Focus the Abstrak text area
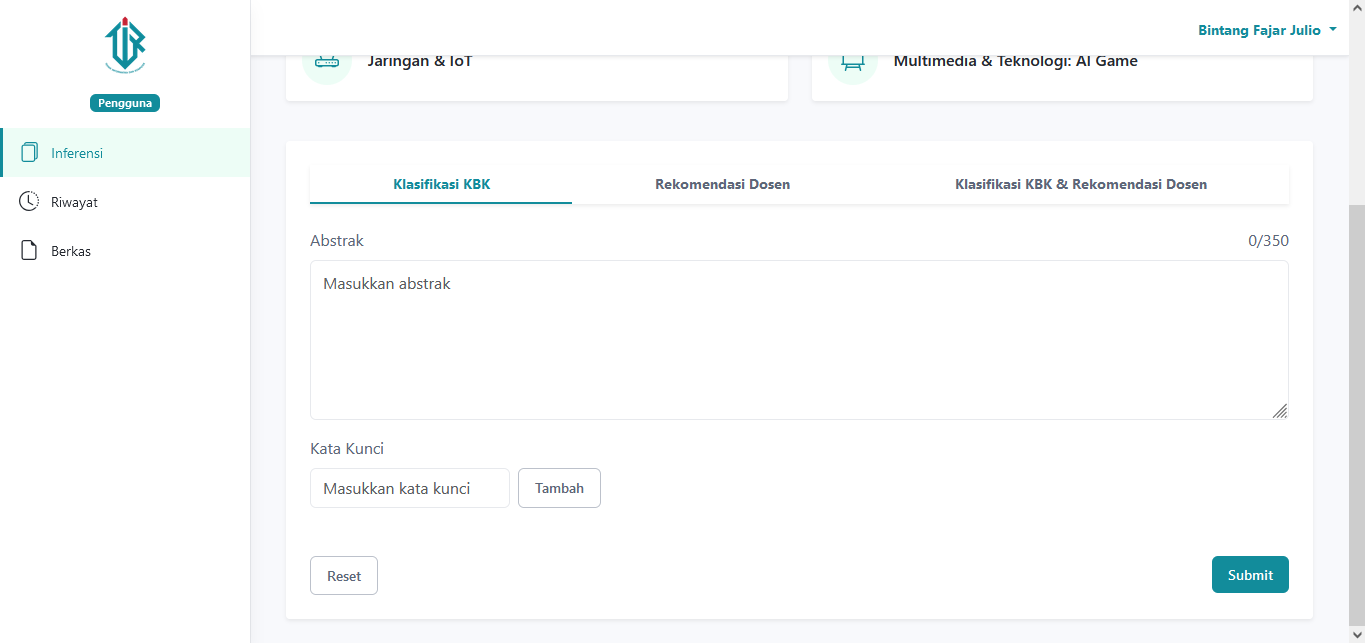The height and width of the screenshot is (643, 1365). pos(798,340)
